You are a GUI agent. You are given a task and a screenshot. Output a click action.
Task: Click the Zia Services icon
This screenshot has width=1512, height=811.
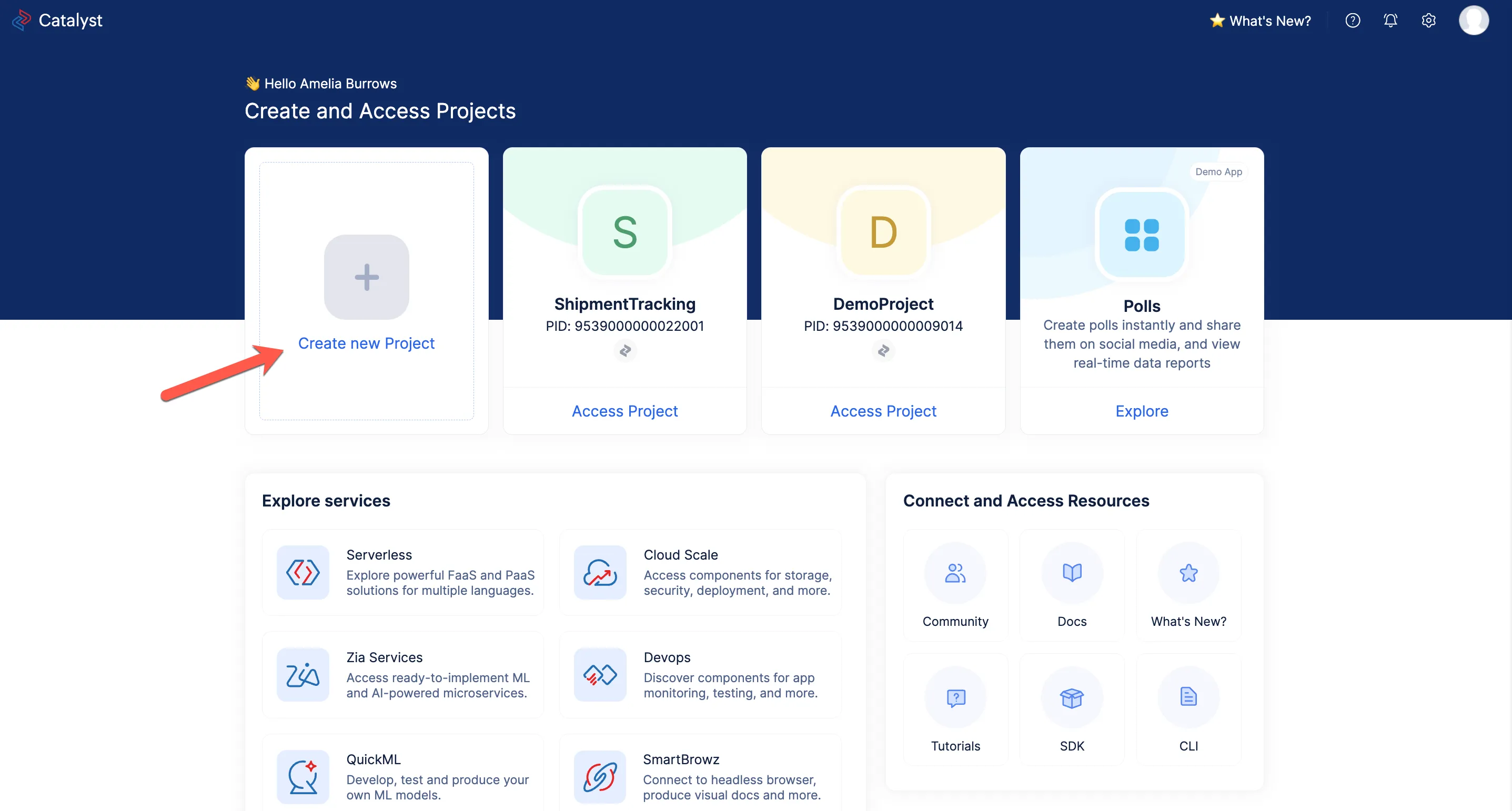[303, 674]
